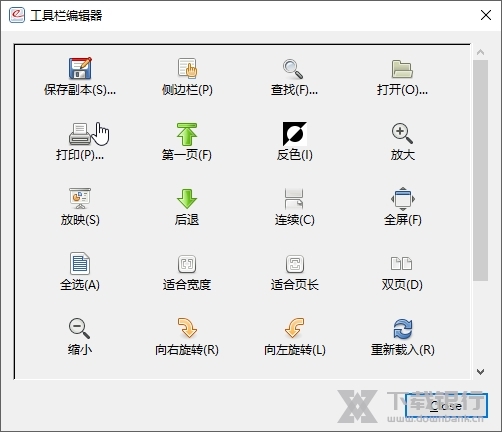Select the Fit Width (适合宽度) icon

(187, 264)
